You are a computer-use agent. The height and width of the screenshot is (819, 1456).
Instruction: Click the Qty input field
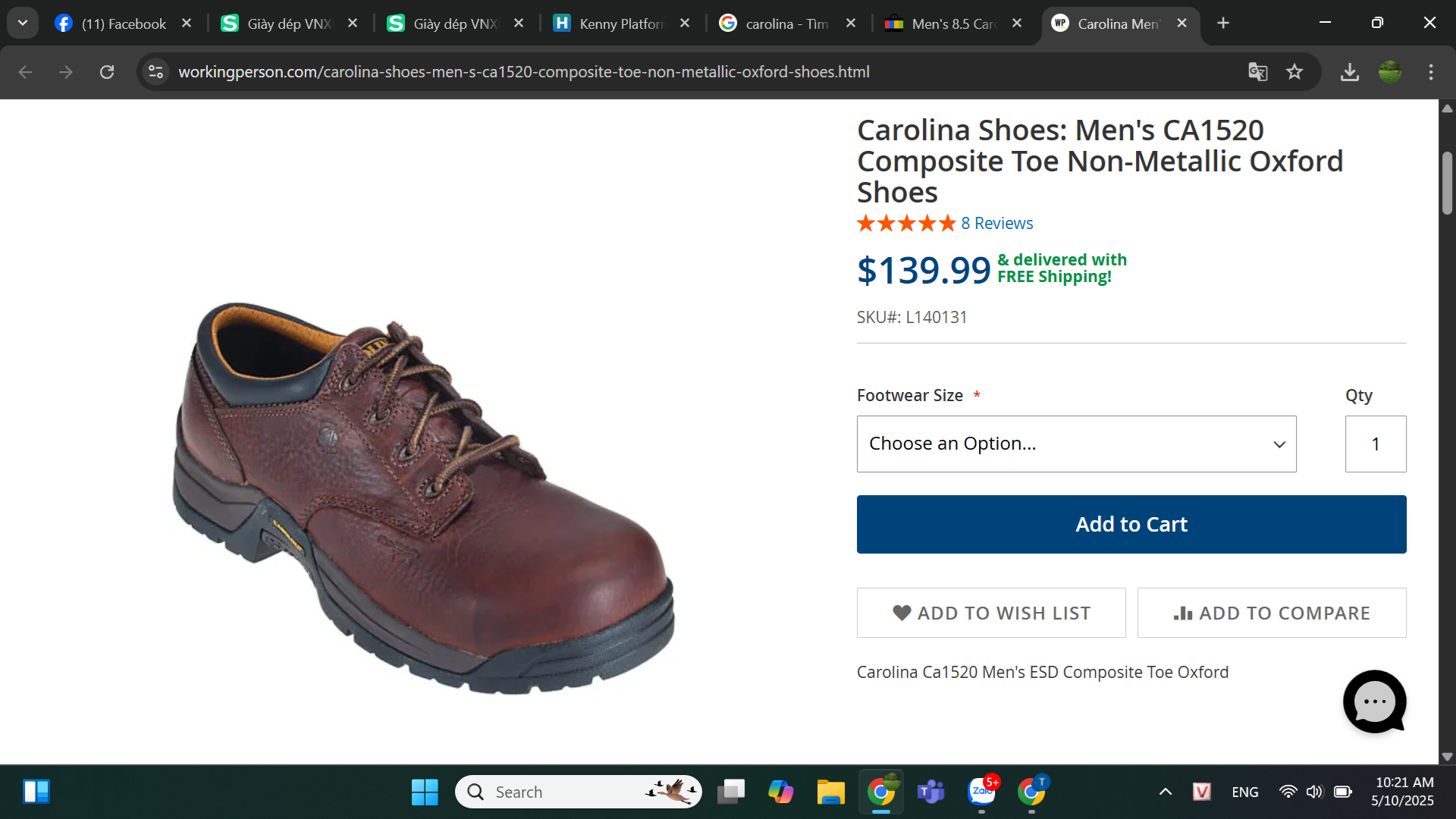pyautogui.click(x=1375, y=444)
